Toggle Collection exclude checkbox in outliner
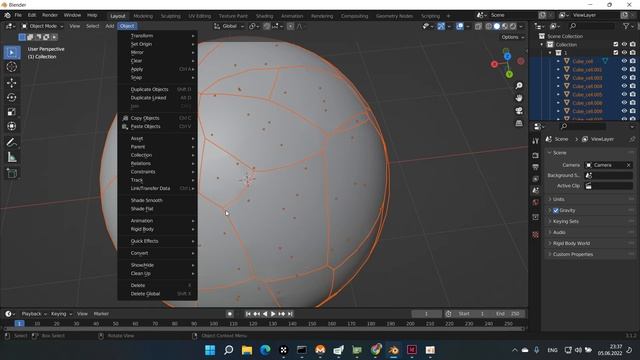 [616, 44]
